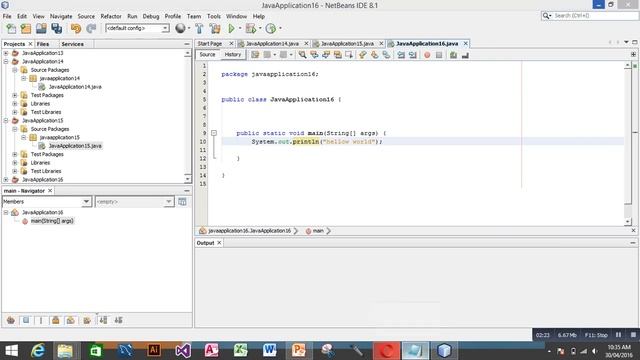Screen dimensions: 640x360
Task: Open the File menu
Action: tap(7, 16)
